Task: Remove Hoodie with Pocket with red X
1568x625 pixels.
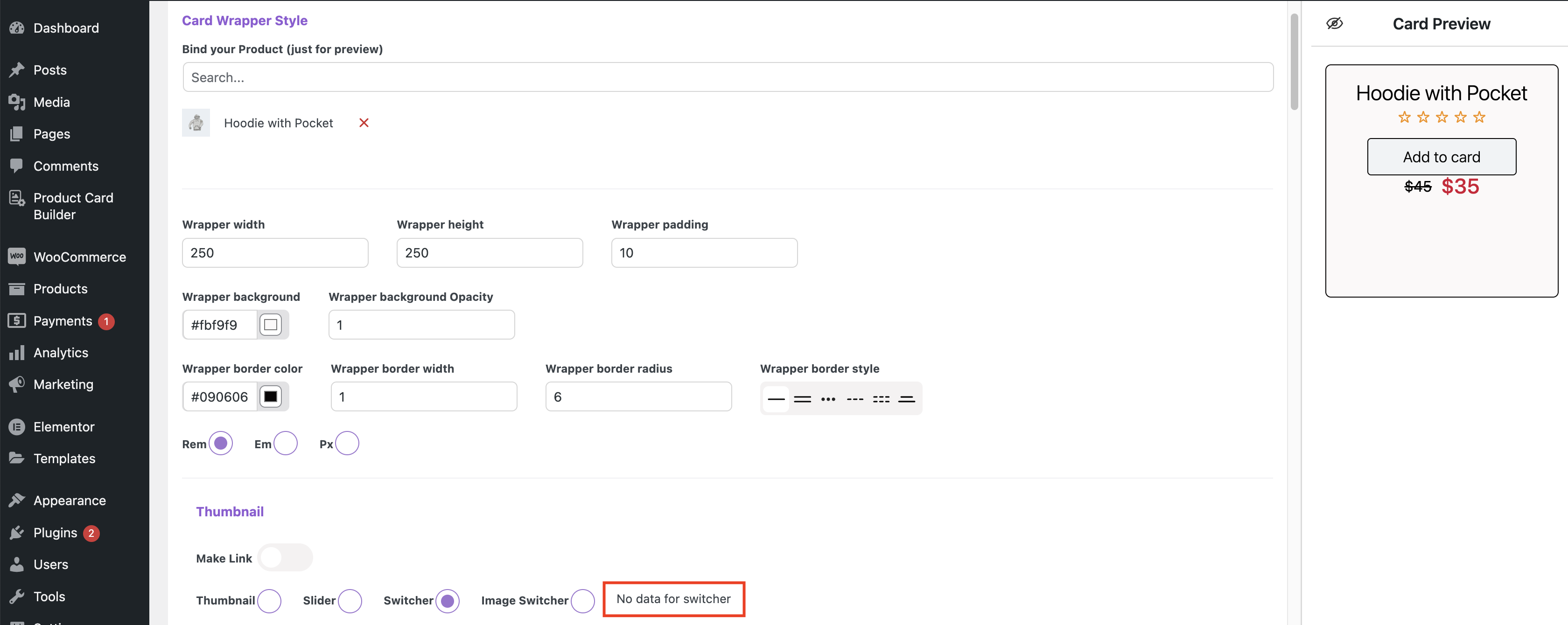Action: point(364,123)
